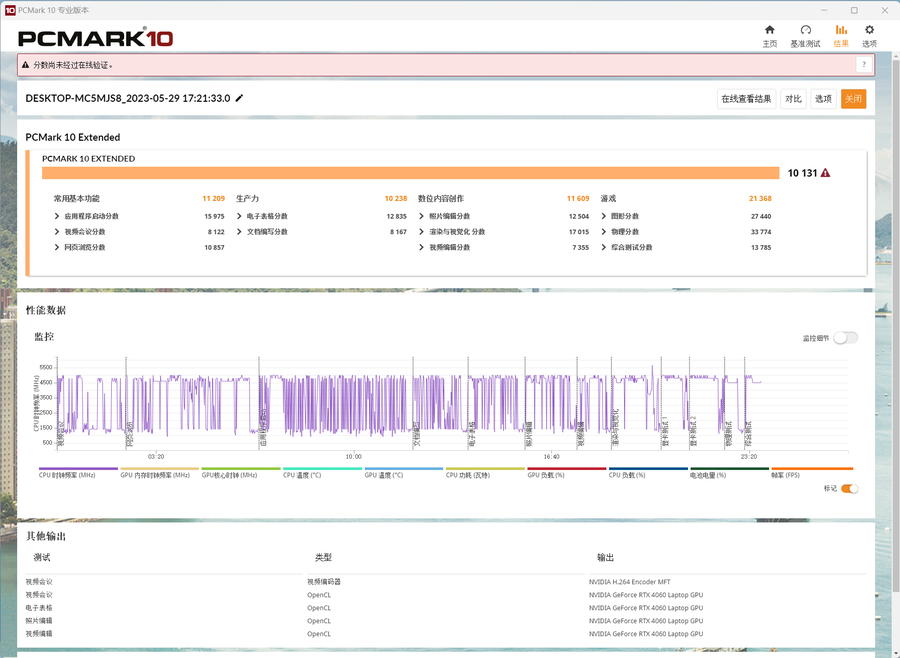The height and width of the screenshot is (658, 900).
Task: Expand the 物理分数 row
Action: click(x=604, y=231)
